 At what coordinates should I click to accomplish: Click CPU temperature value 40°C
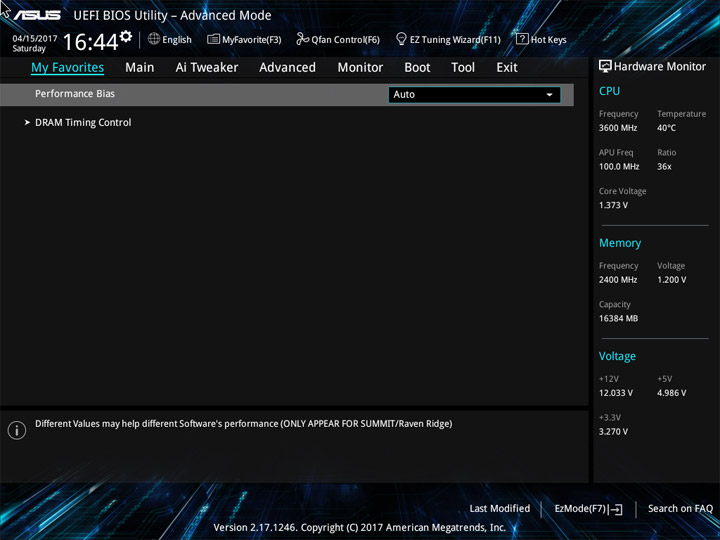[x=666, y=128]
